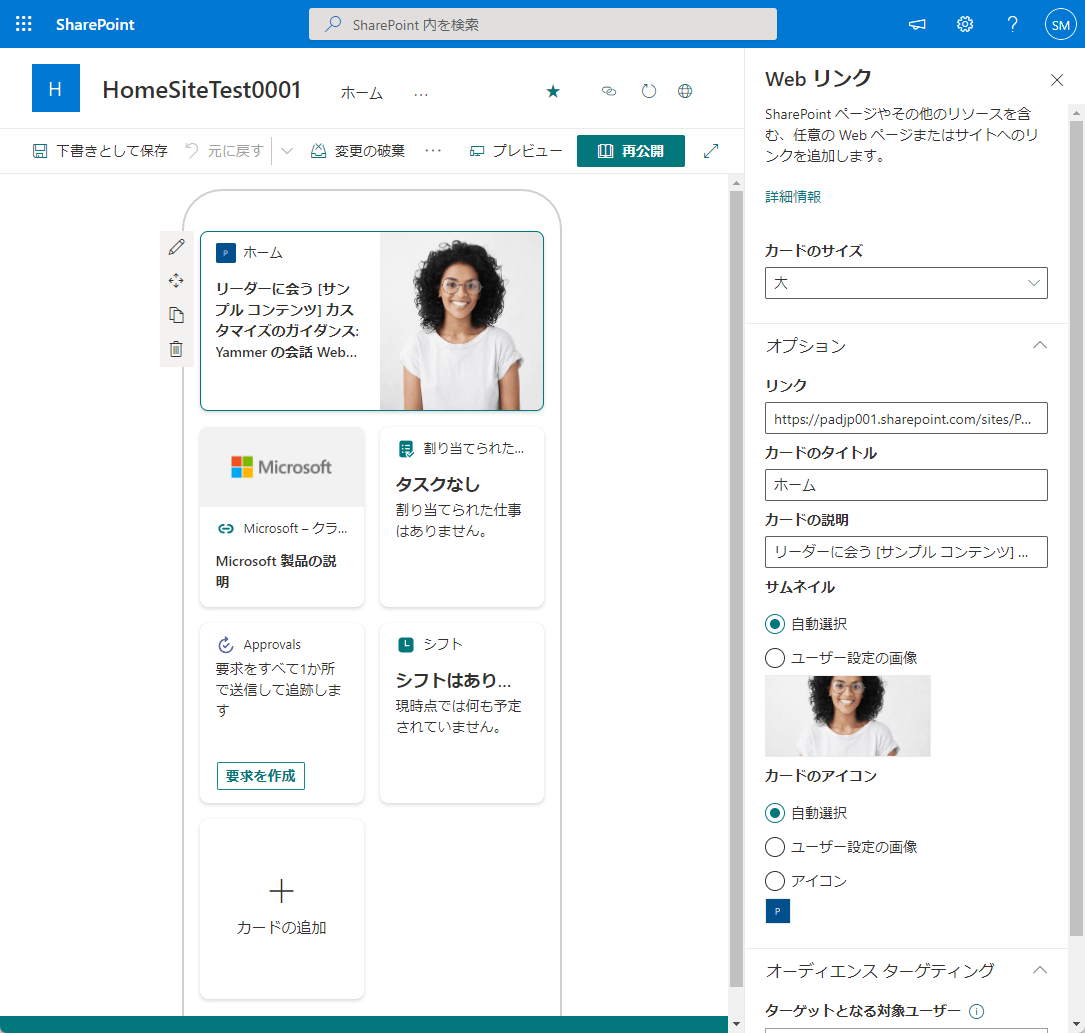Click the リンク URL input field
1085x1033 pixels.
pos(906,419)
